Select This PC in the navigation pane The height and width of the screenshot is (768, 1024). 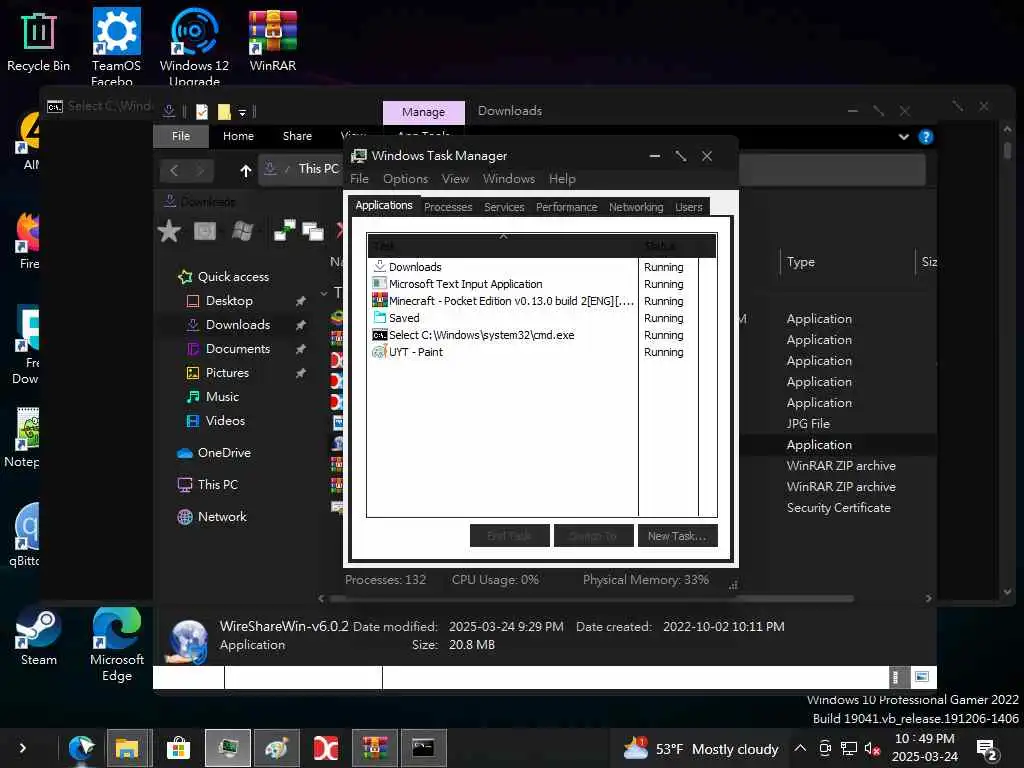217,485
